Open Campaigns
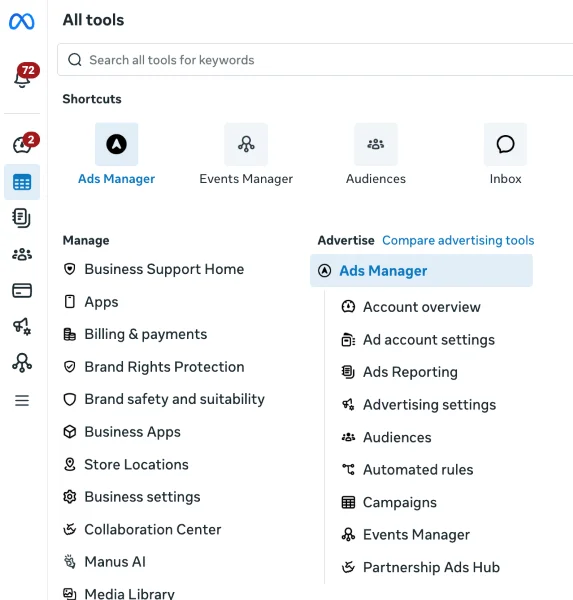The width and height of the screenshot is (573, 600). (x=400, y=502)
